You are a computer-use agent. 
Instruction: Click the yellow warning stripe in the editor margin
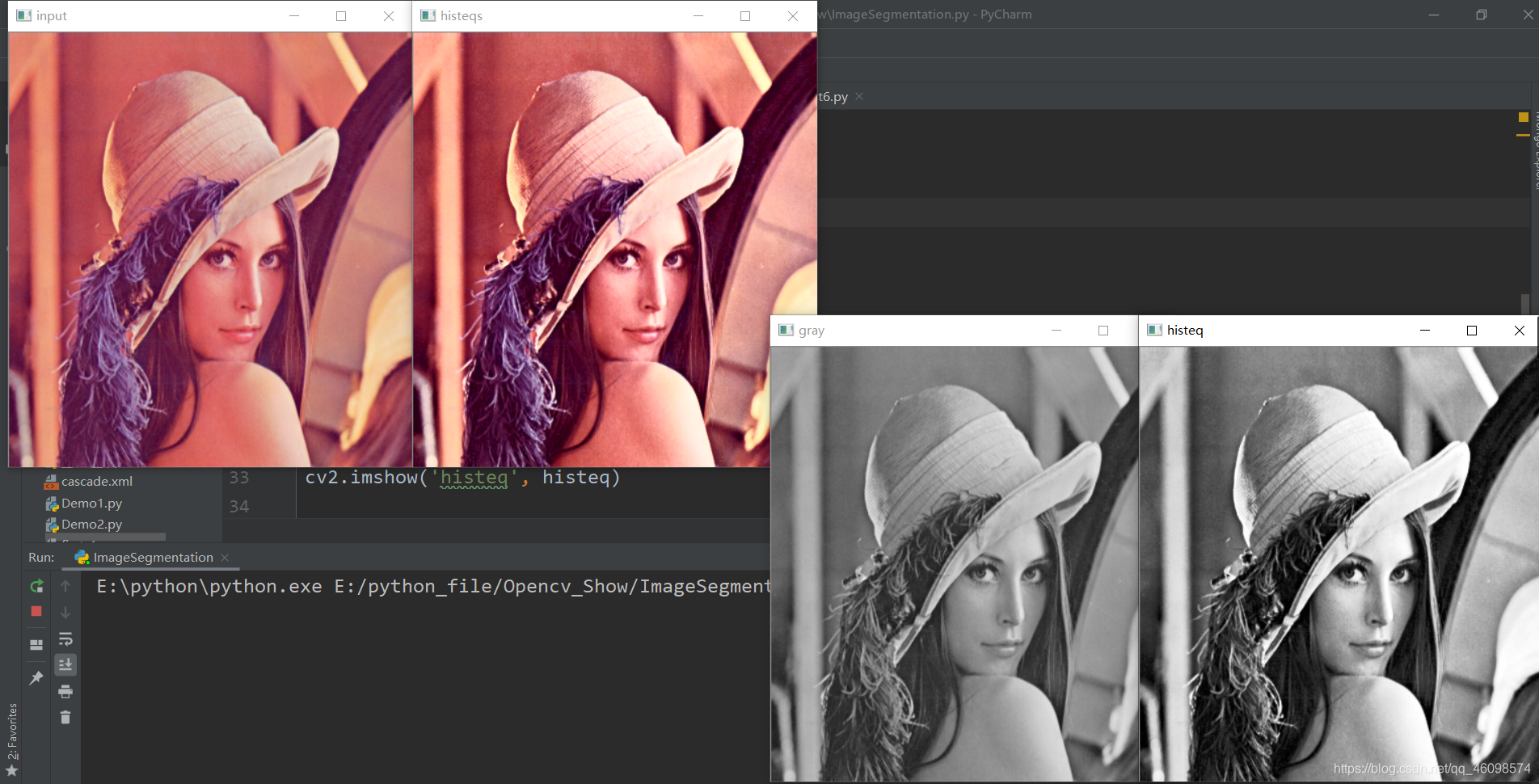tap(1523, 135)
